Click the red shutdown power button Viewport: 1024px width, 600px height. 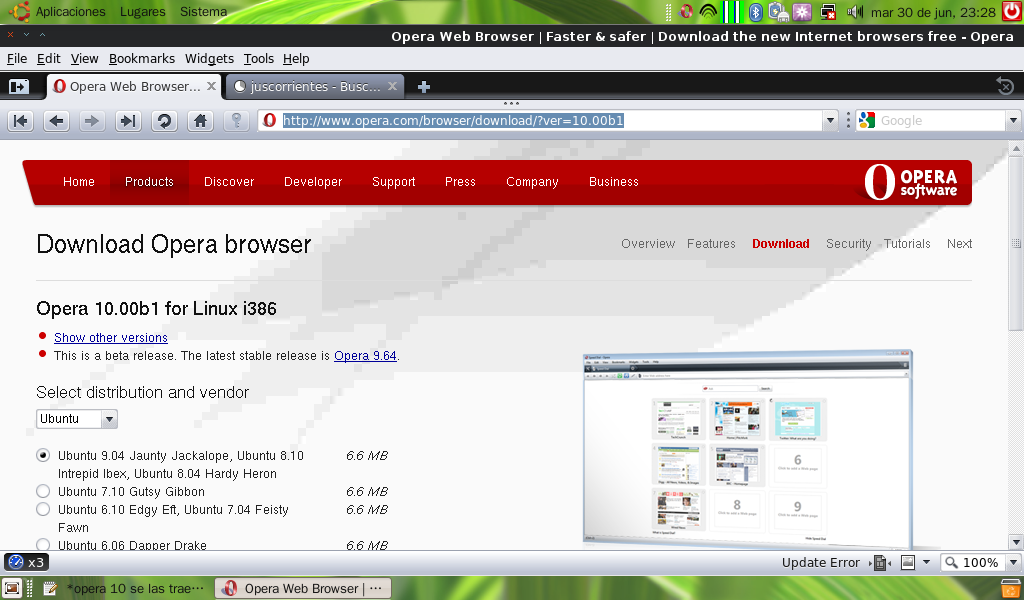click(x=1012, y=11)
